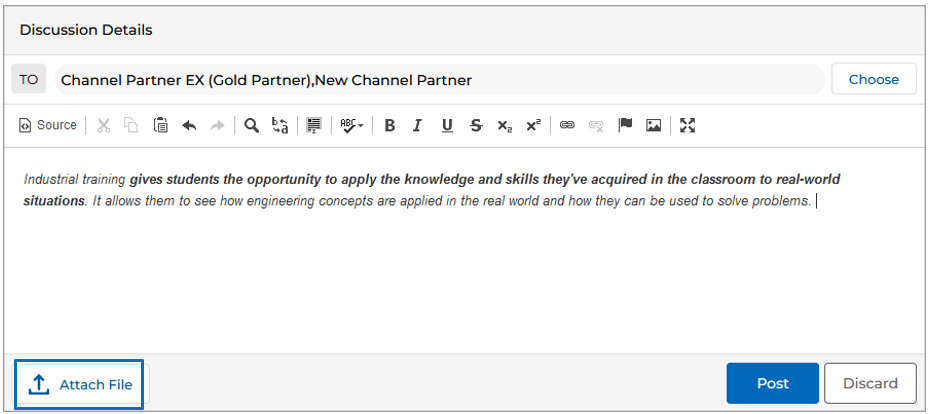Click the TO recipients field
Screen dimensions: 928x414
tap(439, 79)
